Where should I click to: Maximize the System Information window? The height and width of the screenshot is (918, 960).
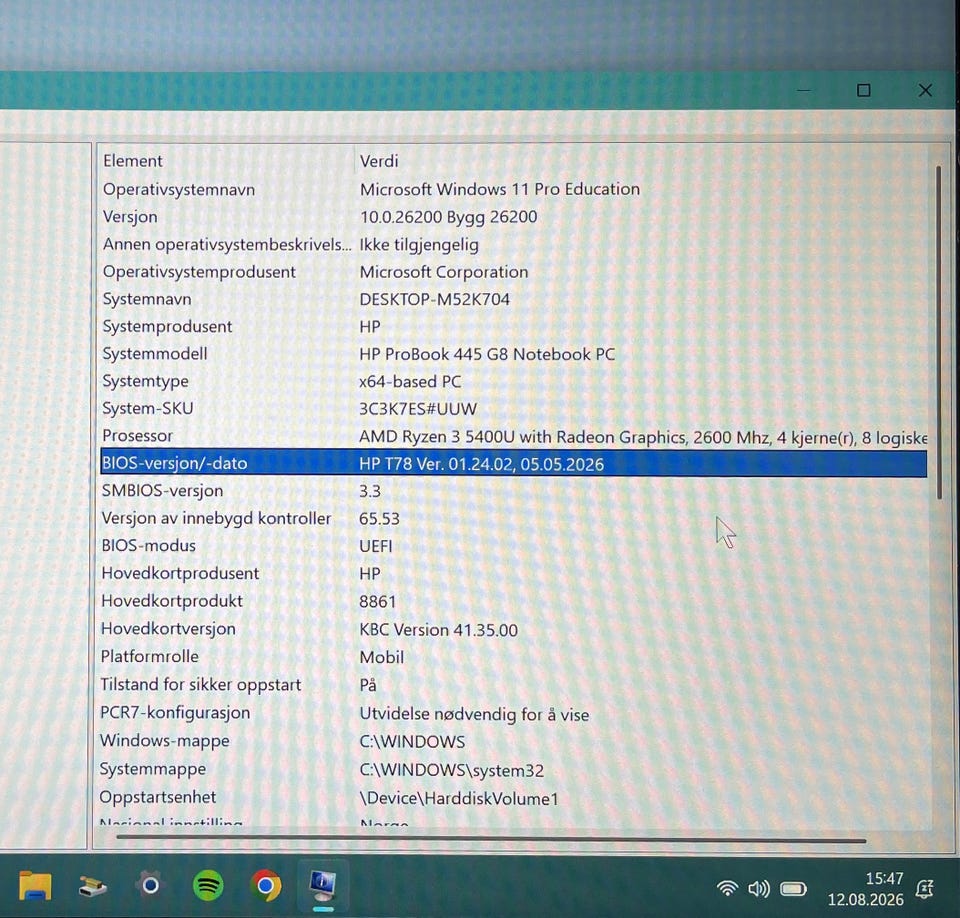coord(863,91)
